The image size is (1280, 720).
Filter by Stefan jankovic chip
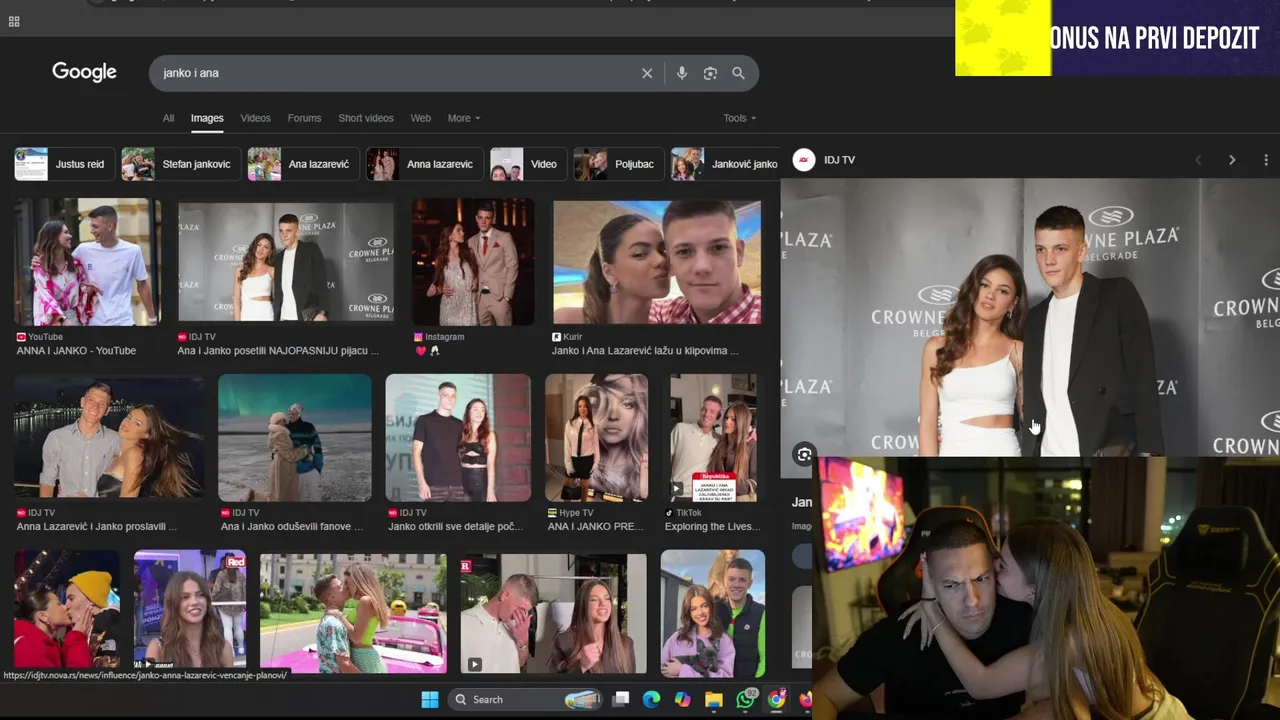pyautogui.click(x=179, y=164)
